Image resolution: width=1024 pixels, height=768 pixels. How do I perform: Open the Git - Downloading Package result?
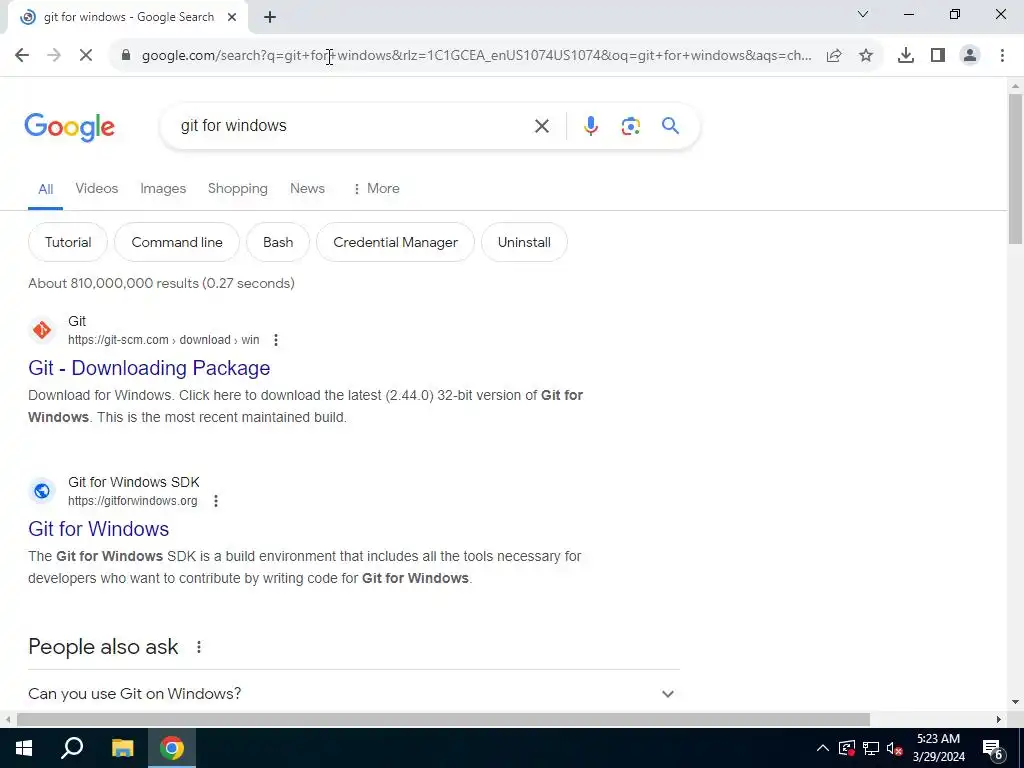pos(149,368)
